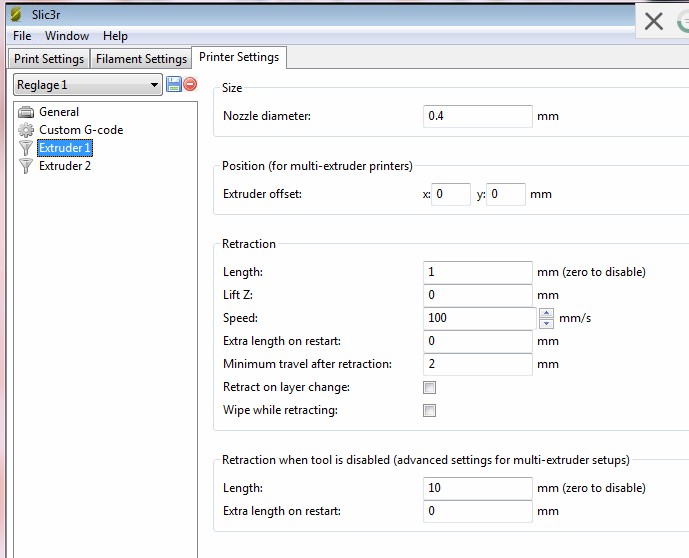This screenshot has width=689, height=558.
Task: Click Retraction Extra length on restart field
Action: (478, 341)
